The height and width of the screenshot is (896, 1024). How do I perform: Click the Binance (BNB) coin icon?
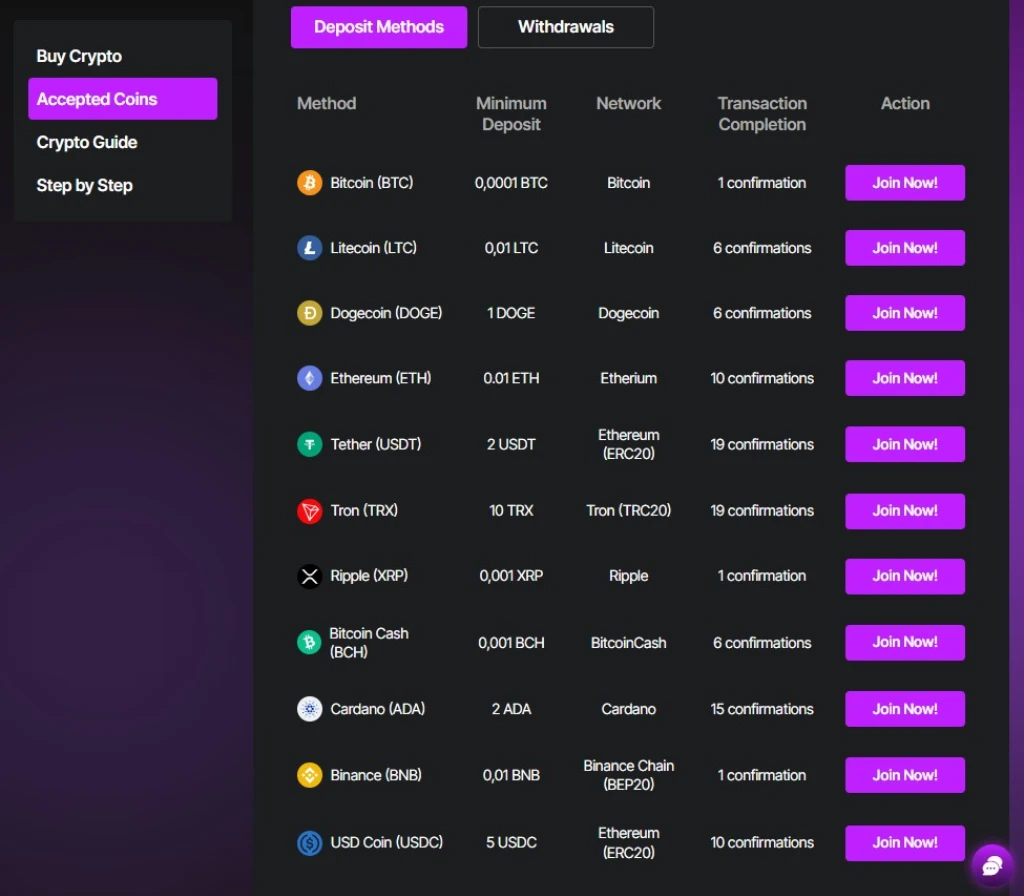[x=310, y=775]
